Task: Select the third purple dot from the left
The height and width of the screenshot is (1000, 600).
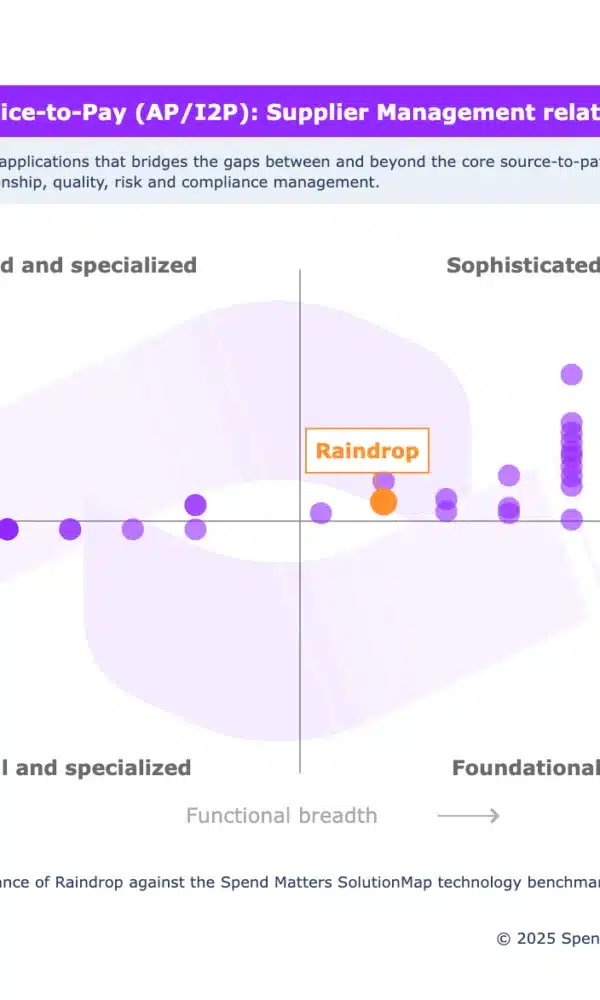Action: (133, 529)
